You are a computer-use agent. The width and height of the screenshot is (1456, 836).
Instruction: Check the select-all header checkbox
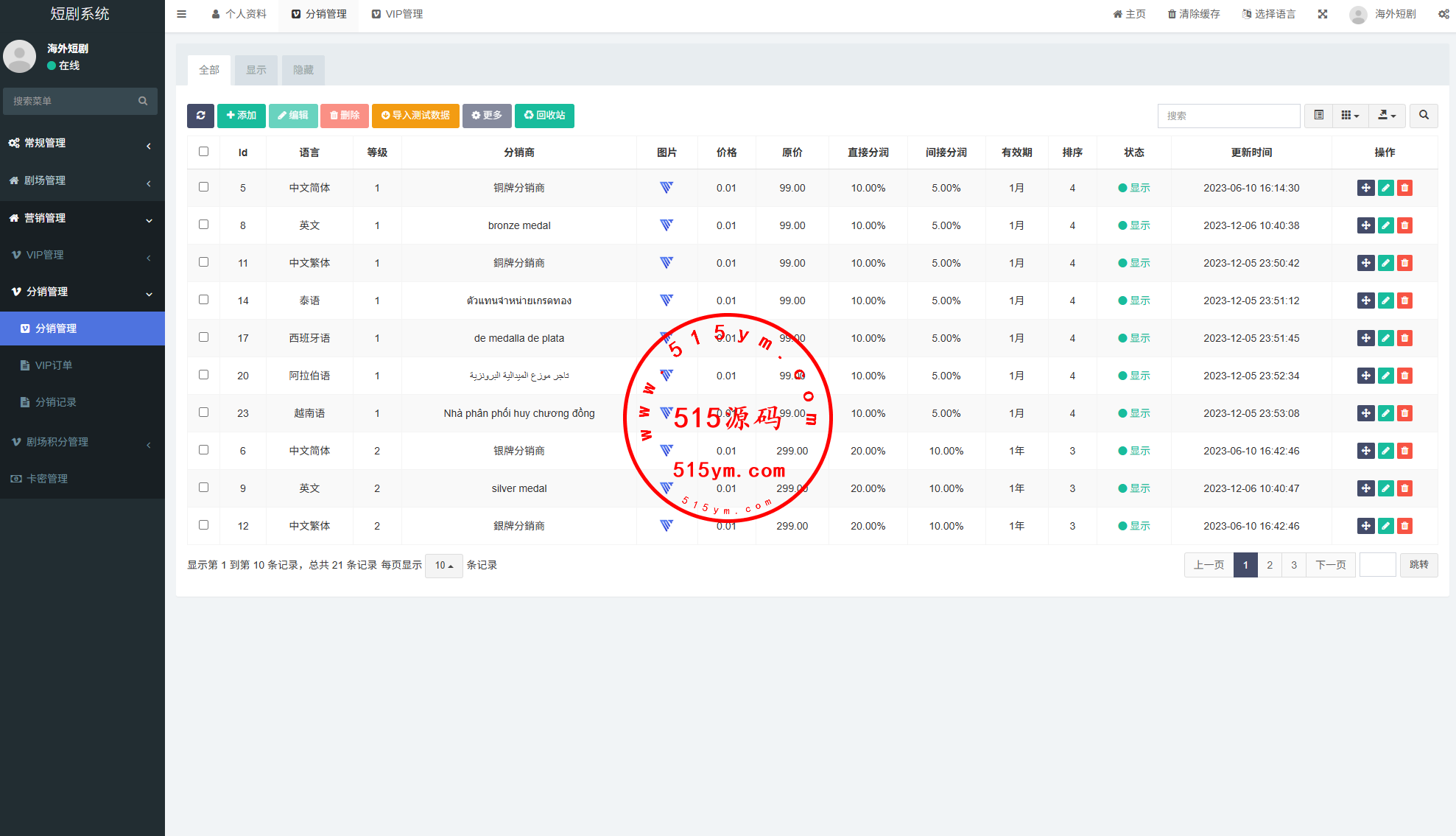tap(204, 152)
